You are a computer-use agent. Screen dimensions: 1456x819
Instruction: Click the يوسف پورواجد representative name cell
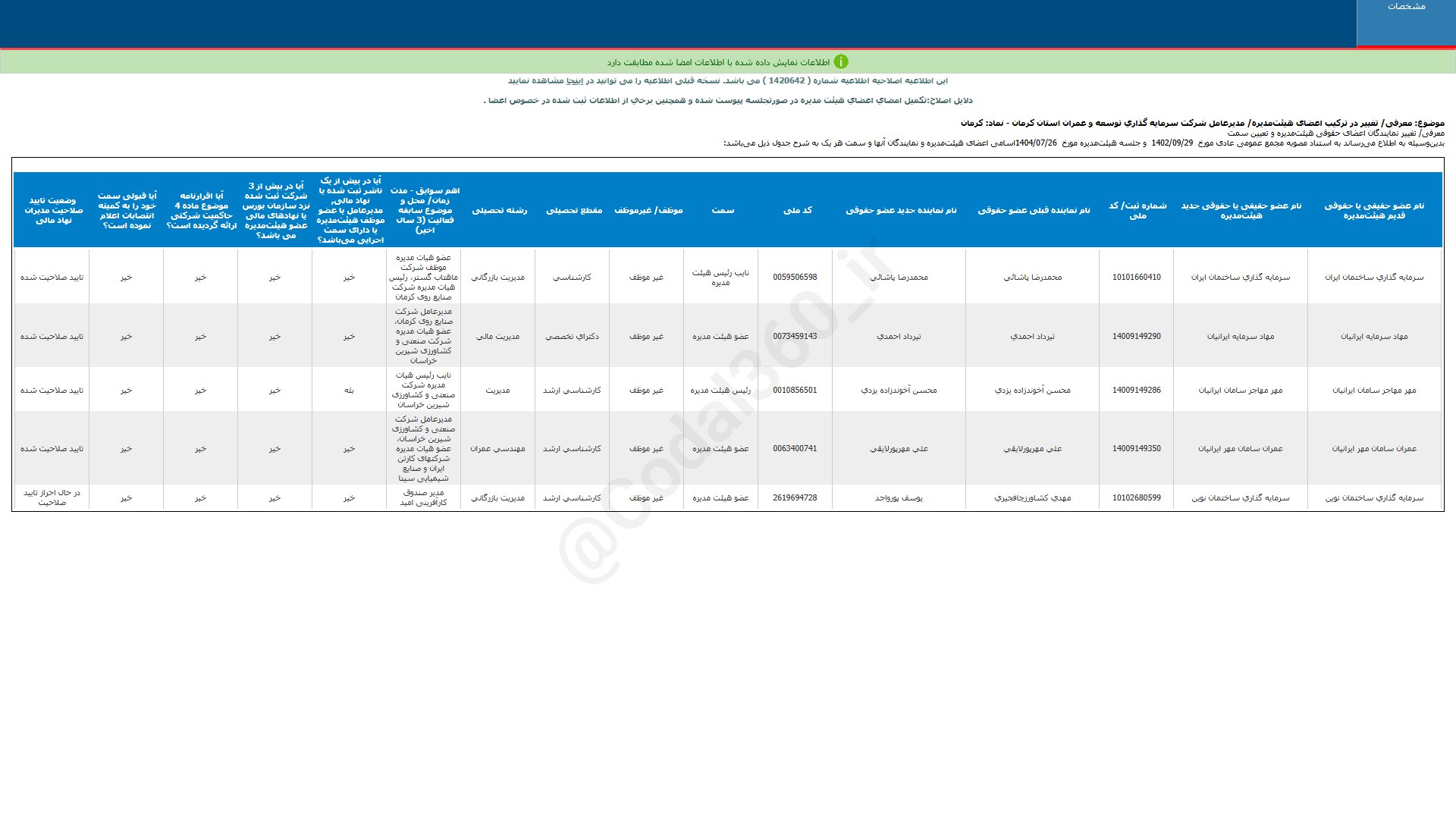coord(899,498)
